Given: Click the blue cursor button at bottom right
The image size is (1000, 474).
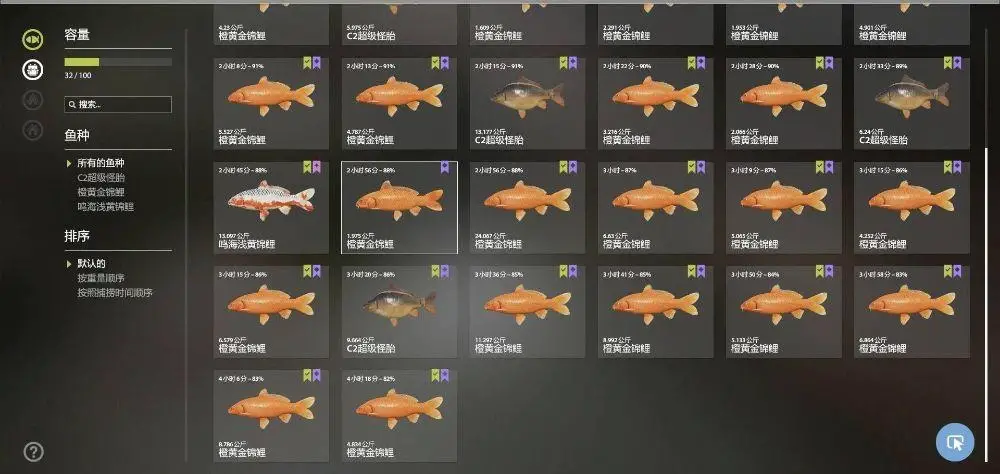Looking at the screenshot, I should (x=955, y=441).
